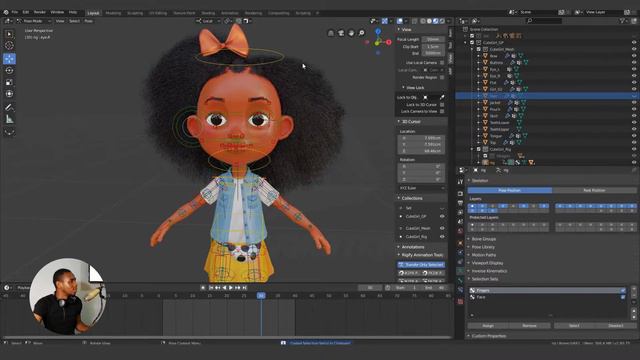Open the Render menu
The height and width of the screenshot is (360, 640).
40,12
